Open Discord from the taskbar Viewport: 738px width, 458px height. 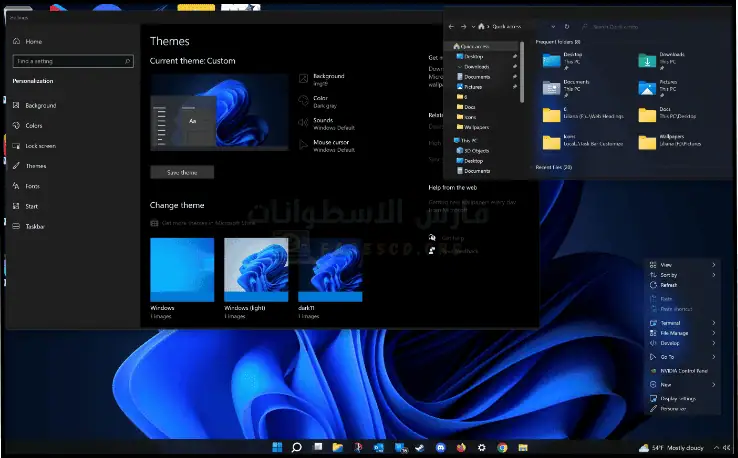coord(440,448)
